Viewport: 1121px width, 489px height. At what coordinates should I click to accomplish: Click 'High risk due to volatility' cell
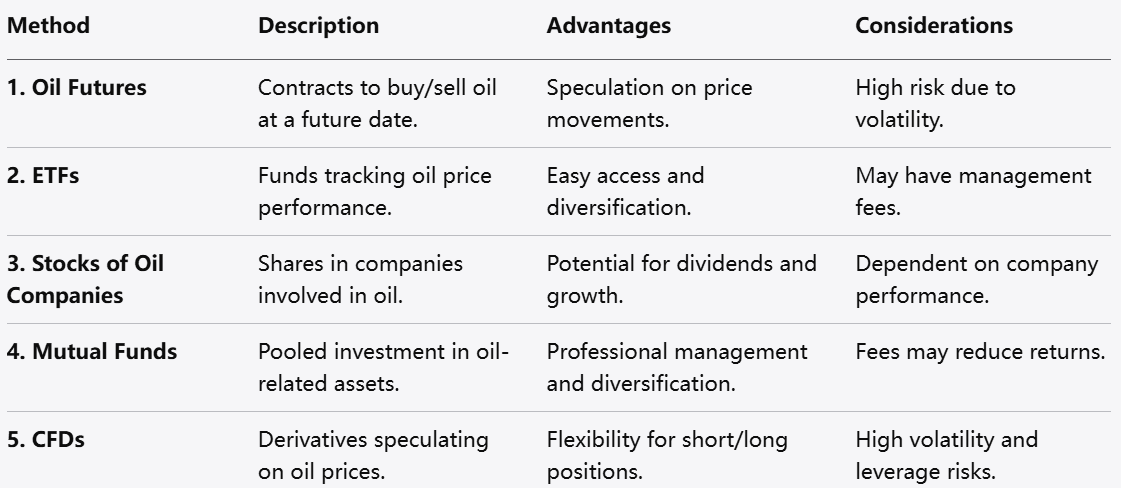point(935,101)
